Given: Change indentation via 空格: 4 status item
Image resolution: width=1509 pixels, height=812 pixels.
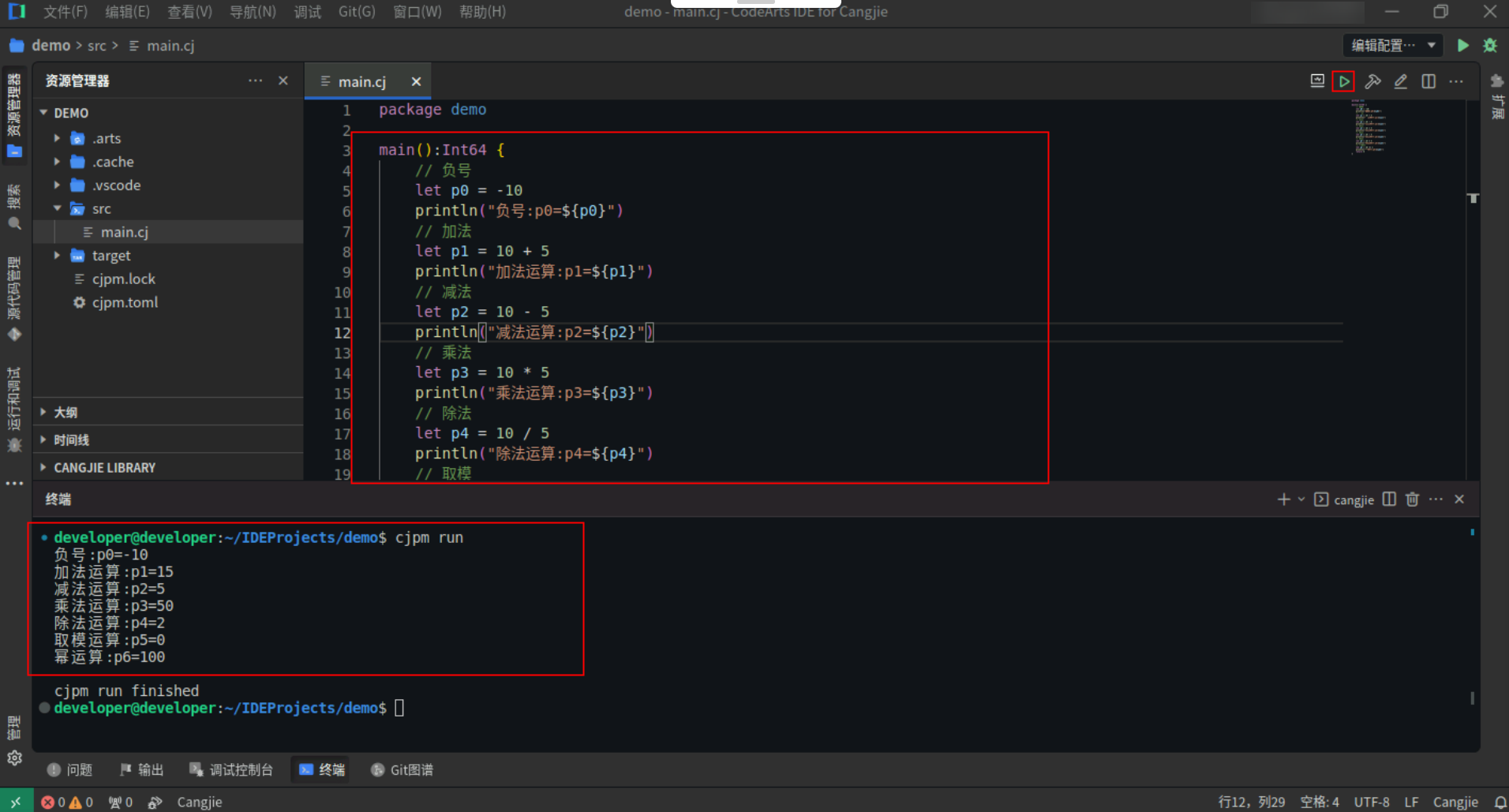Looking at the screenshot, I should pyautogui.click(x=1320, y=802).
